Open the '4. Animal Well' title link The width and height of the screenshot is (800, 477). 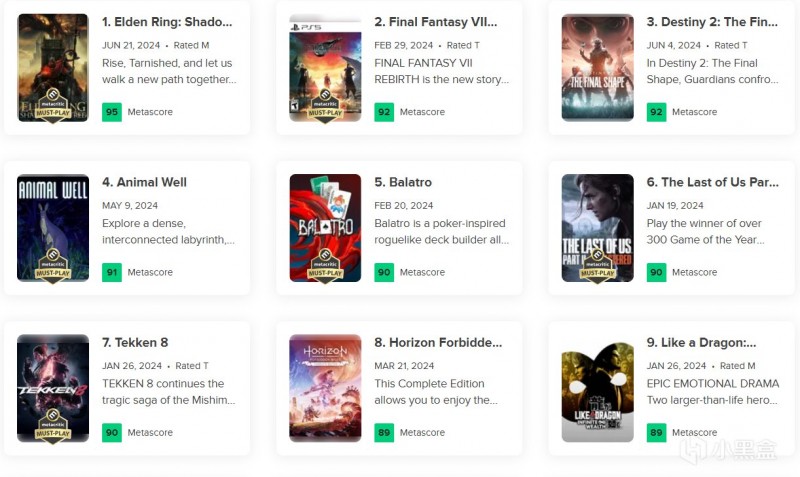pos(144,182)
